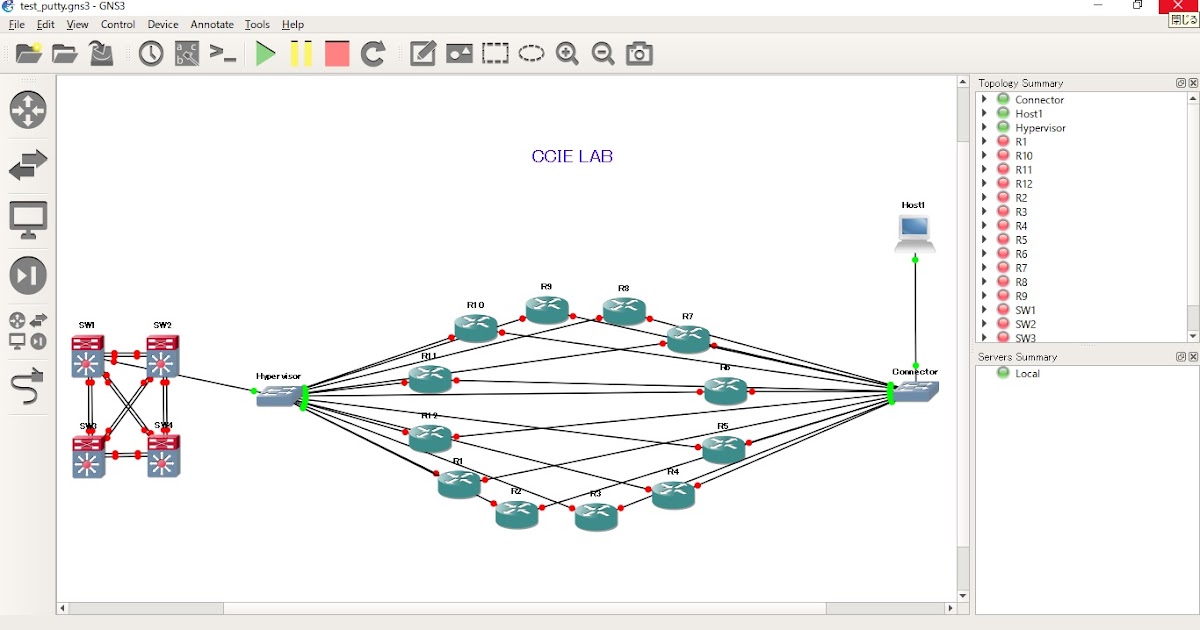Start all devices with the green play icon
Screen dimensions: 1200x630
click(x=265, y=53)
